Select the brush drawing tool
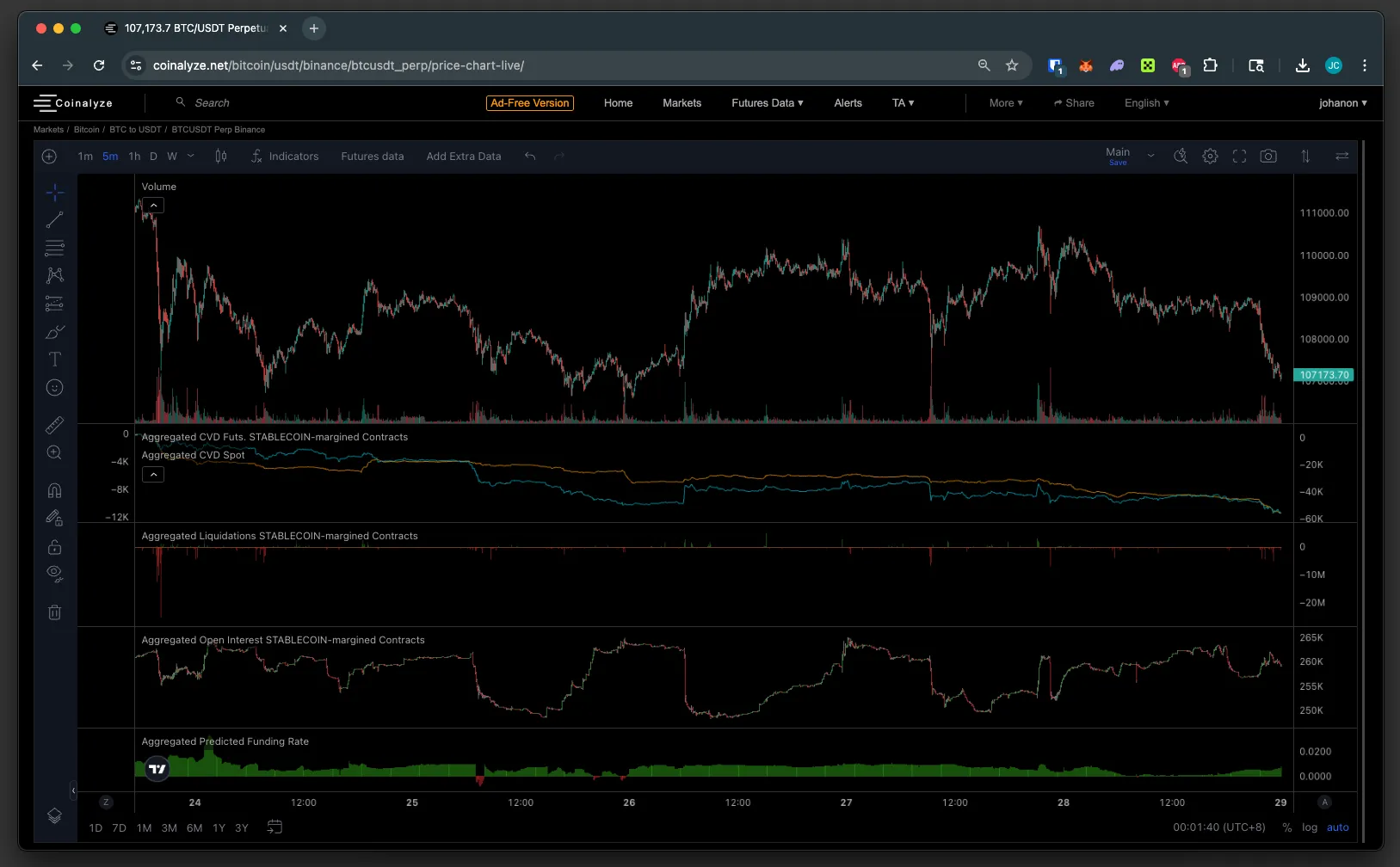Screen dimensions: 1400x867 (x=54, y=331)
